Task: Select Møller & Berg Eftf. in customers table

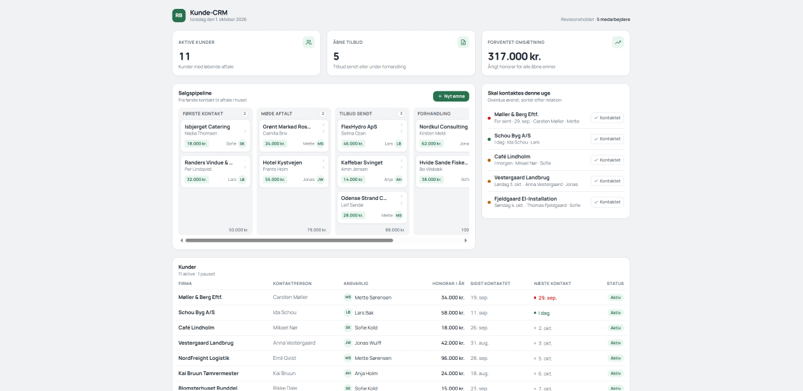Action: (x=200, y=297)
